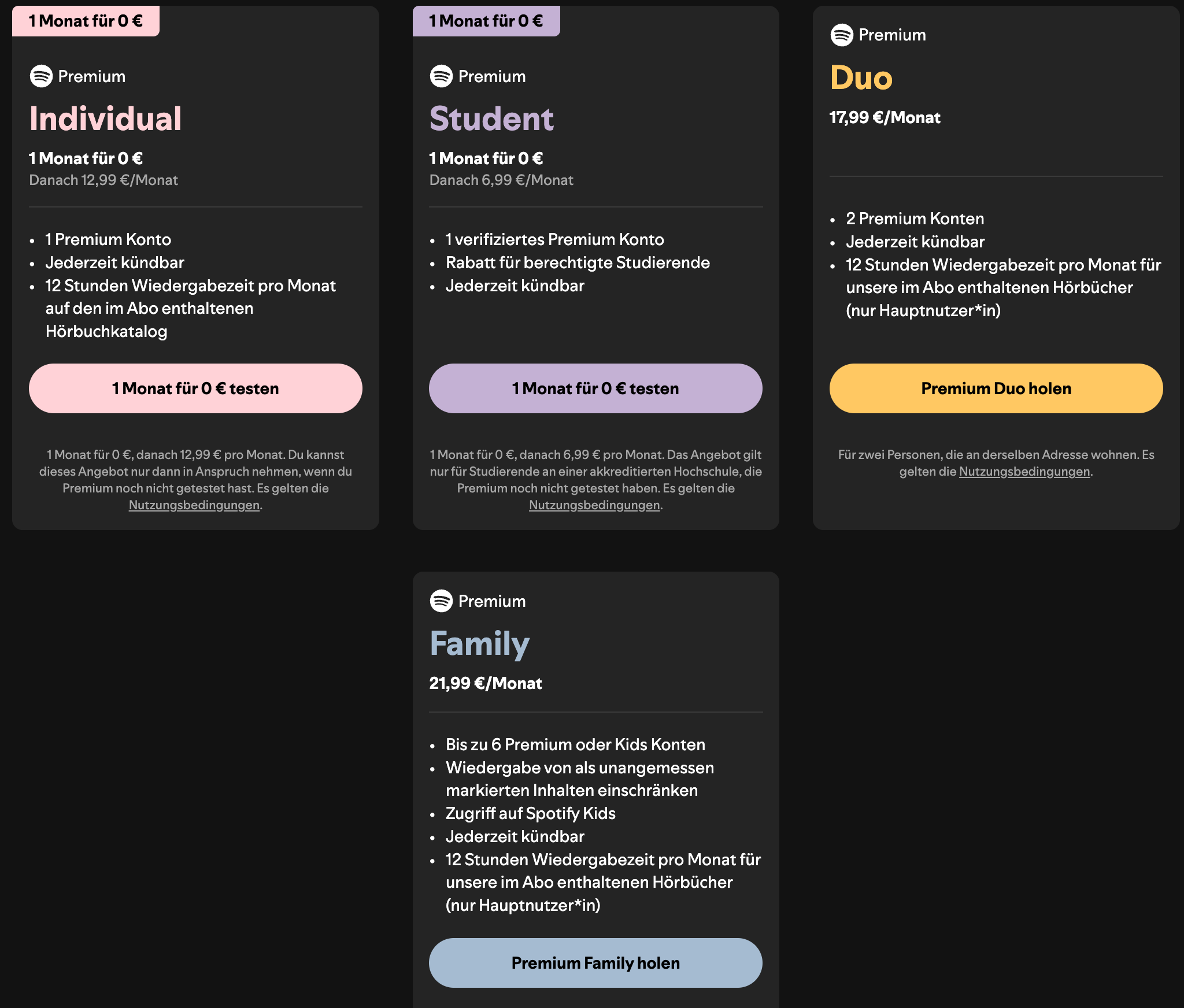Viewport: 1184px width, 1008px height.
Task: Click 'Zugriff auf Spotify Kids' list item
Action: 530,814
